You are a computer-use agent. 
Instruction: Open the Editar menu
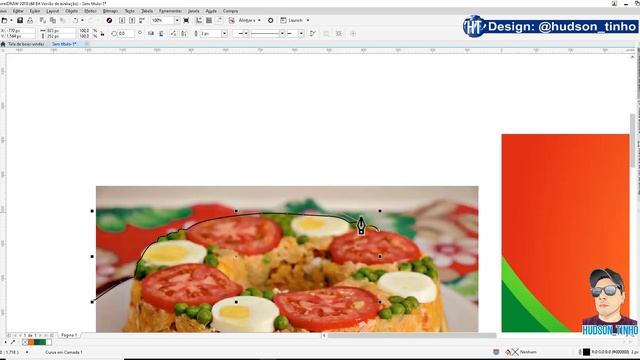pos(18,11)
